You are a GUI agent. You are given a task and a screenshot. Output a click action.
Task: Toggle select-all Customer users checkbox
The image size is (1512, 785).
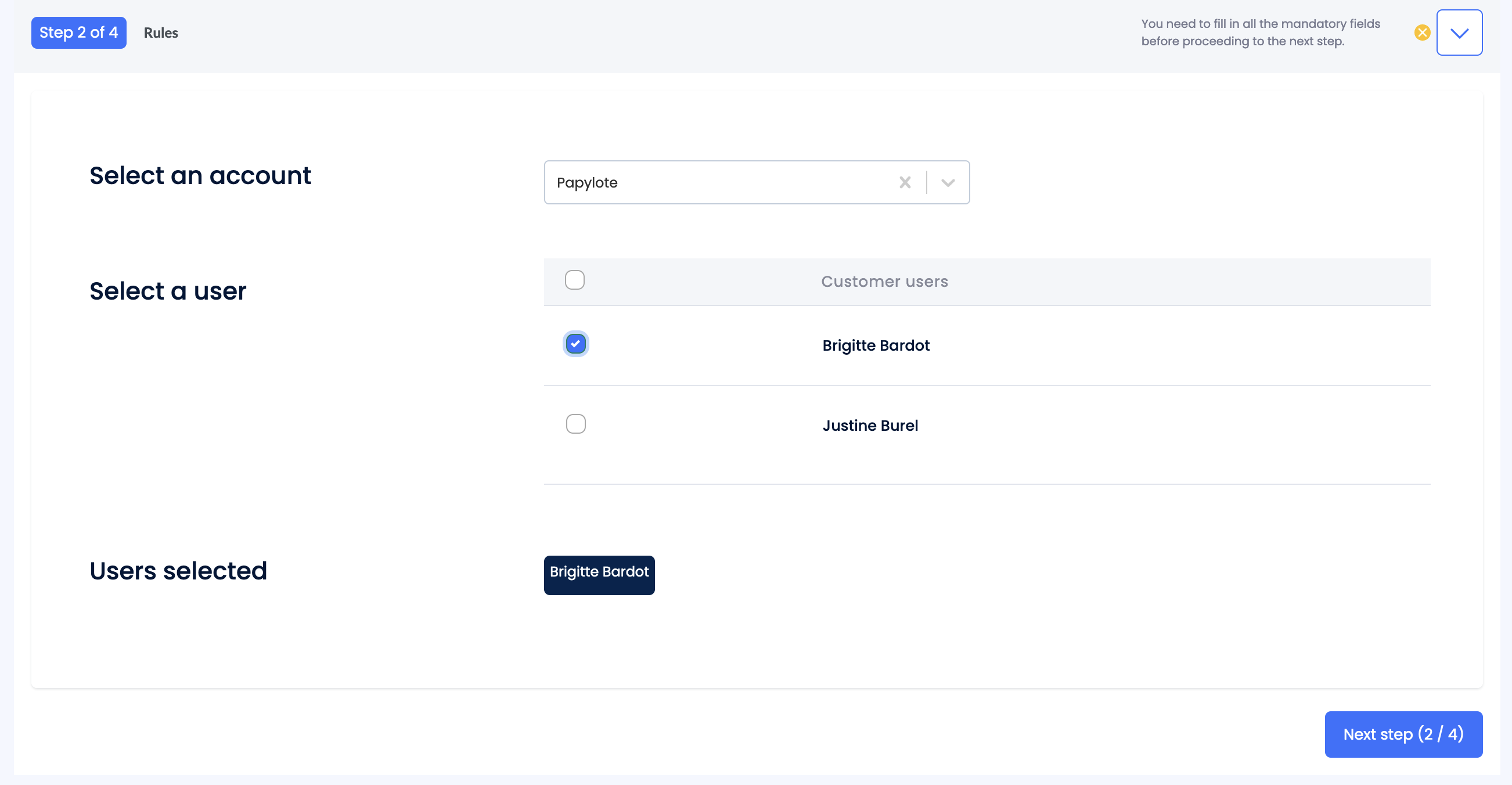pyautogui.click(x=574, y=280)
